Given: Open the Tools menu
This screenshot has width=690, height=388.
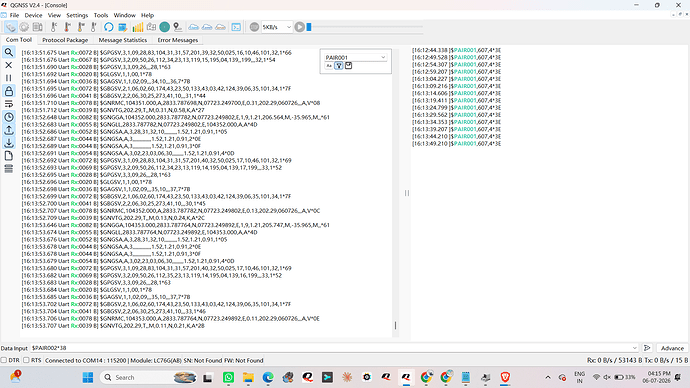Looking at the screenshot, I should 101,15.
